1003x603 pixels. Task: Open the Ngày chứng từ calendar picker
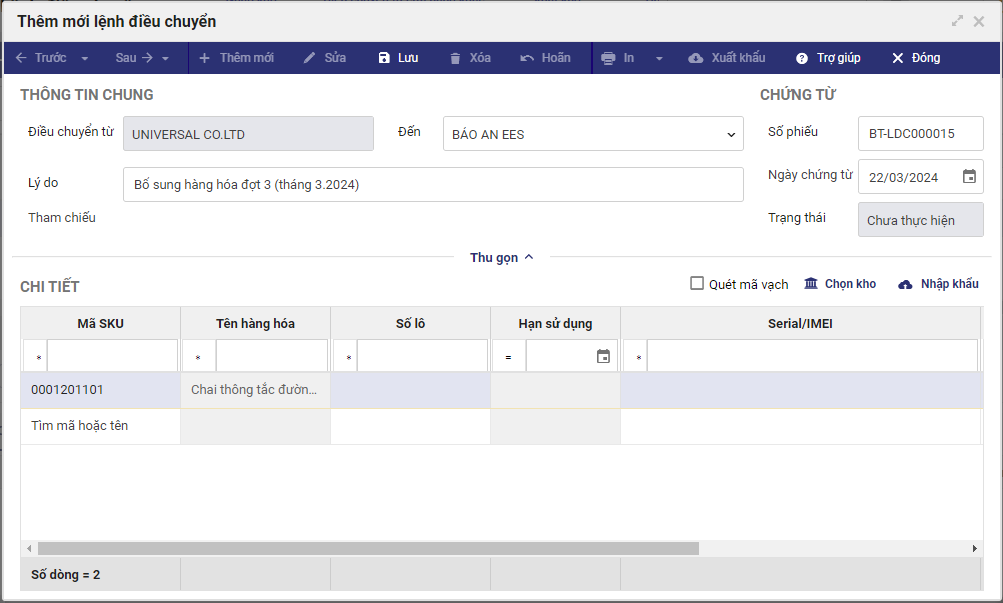pyautogui.click(x=969, y=176)
